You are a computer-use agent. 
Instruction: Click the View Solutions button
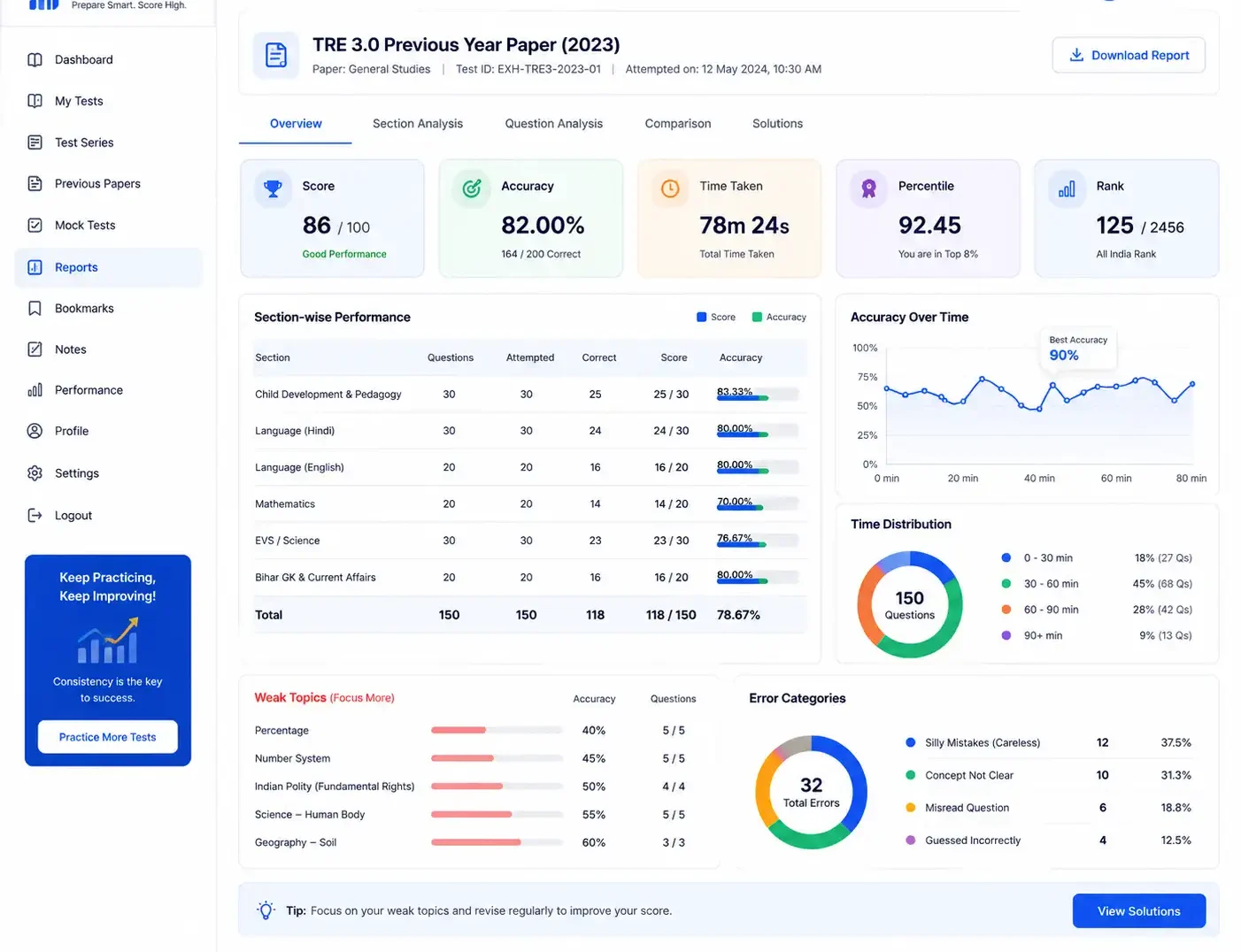click(1139, 910)
